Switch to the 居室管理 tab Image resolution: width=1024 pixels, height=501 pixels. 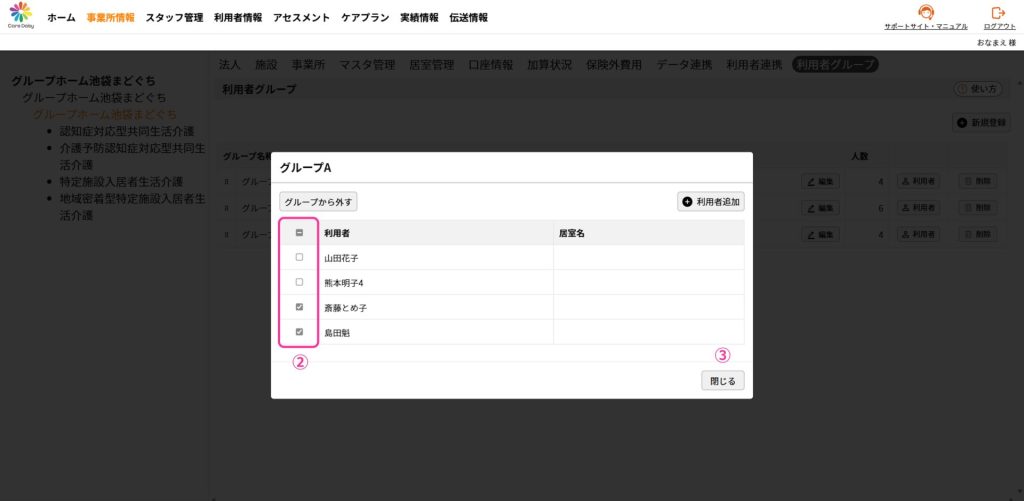tap(431, 65)
